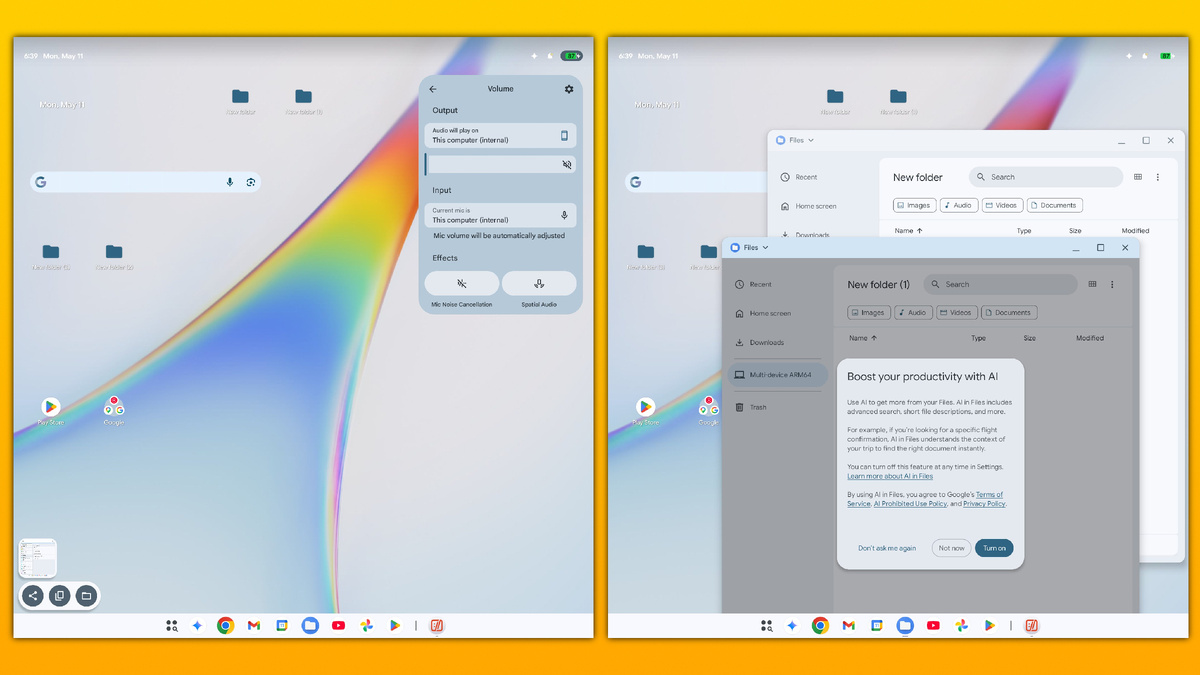Switch to grid view in the New folder window
Screen dimensions: 1200x675
1138,177
